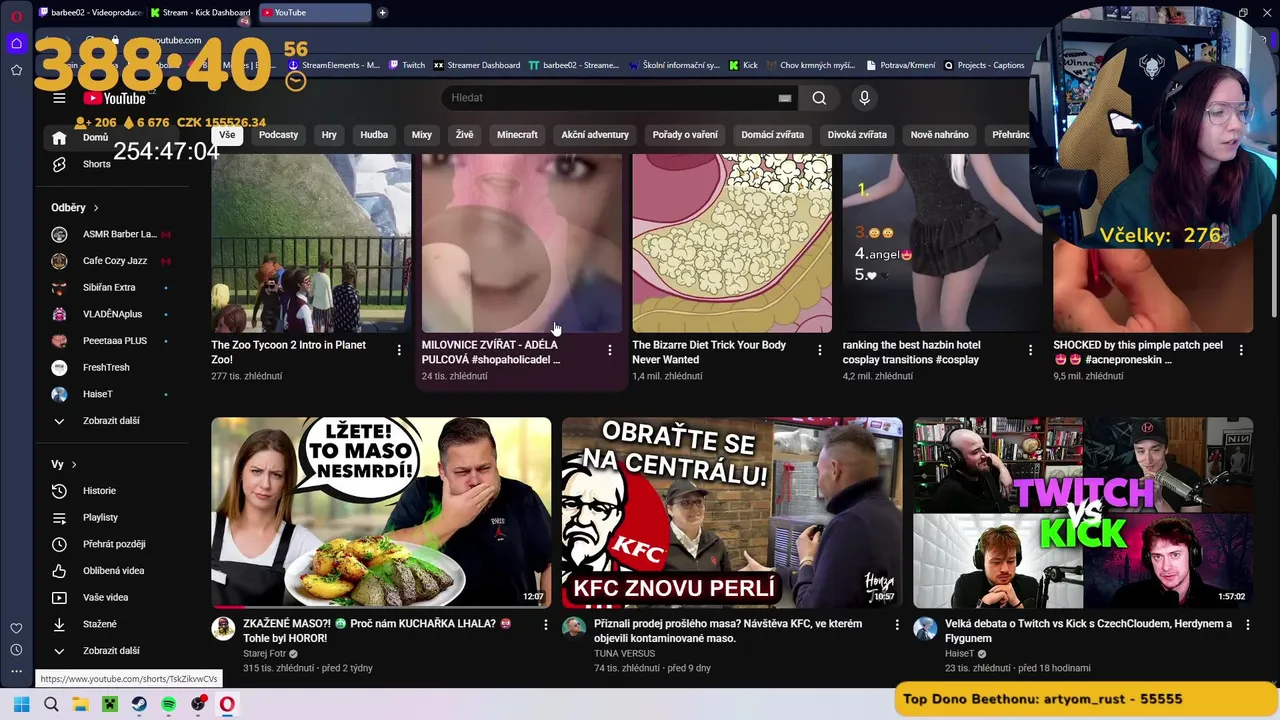Play KFC znovu perlí video thumbnail
Viewport: 1280px width, 720px height.
[732, 512]
